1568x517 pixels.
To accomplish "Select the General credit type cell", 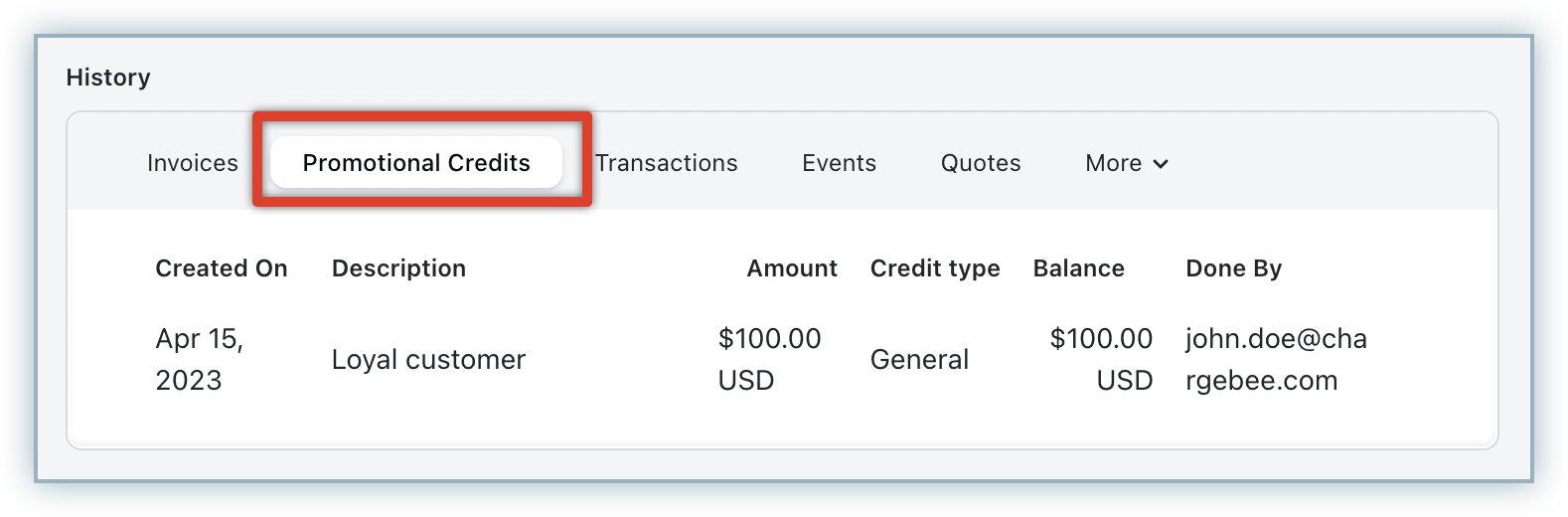I will point(919,360).
